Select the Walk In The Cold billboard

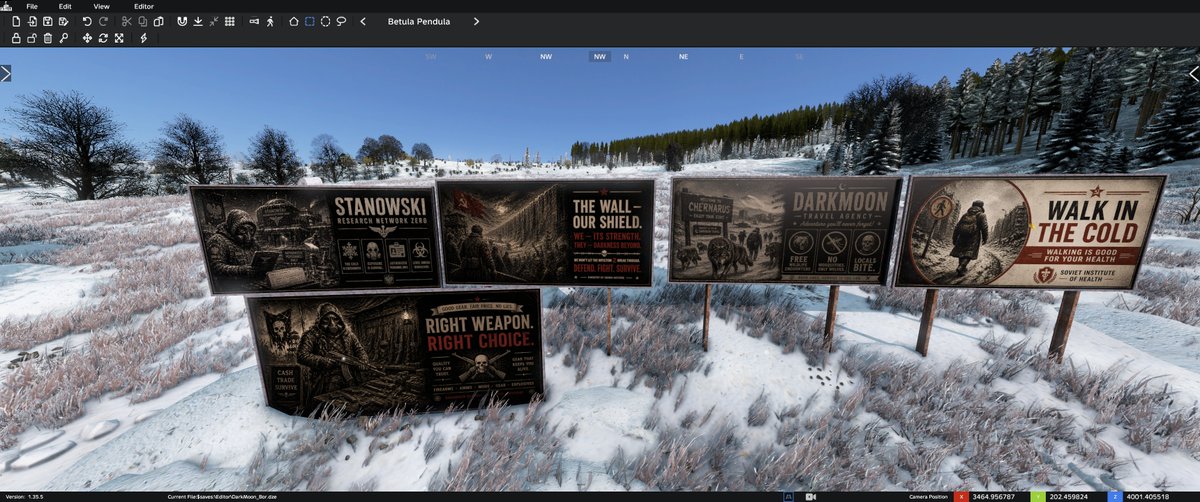pyautogui.click(x=1030, y=232)
